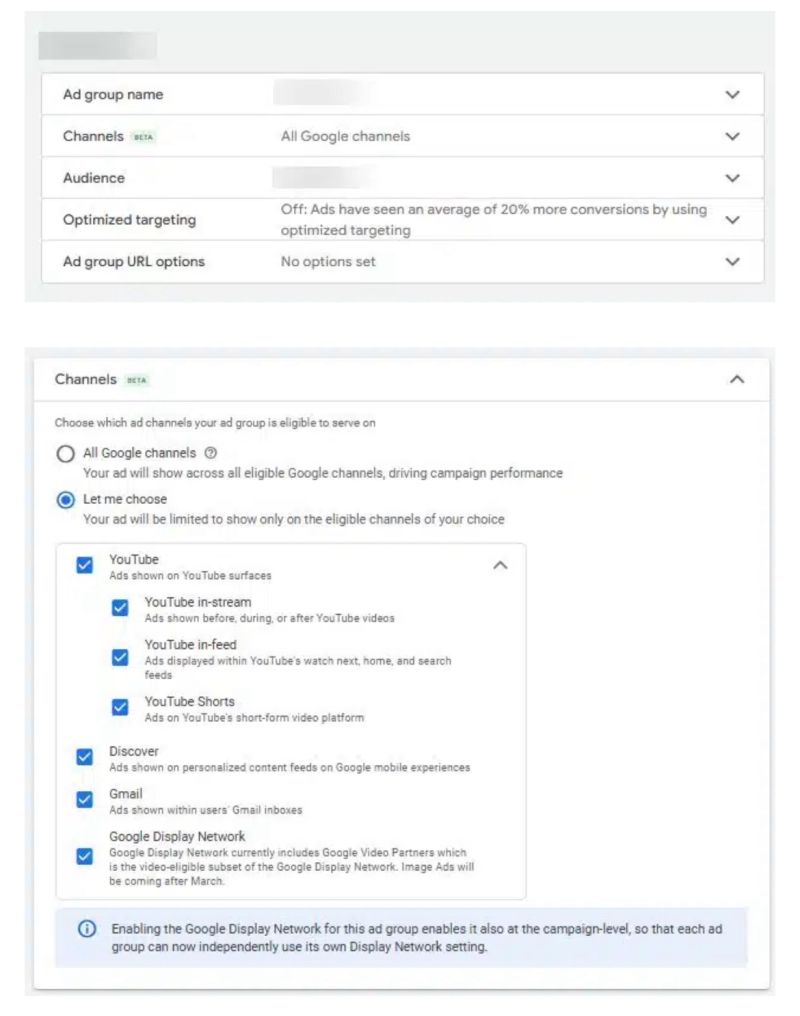
Task: Disable YouTube Shorts ads
Action: pyautogui.click(x=121, y=707)
